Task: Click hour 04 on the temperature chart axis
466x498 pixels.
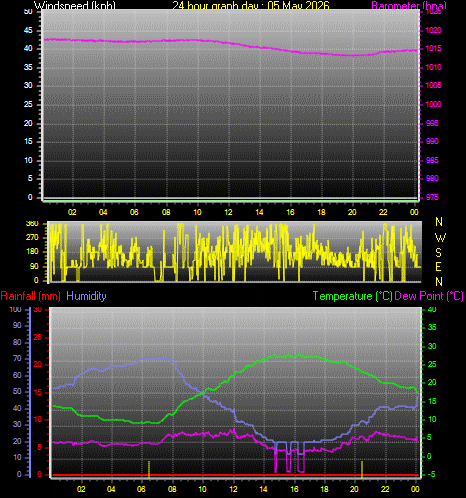Action: [111, 489]
